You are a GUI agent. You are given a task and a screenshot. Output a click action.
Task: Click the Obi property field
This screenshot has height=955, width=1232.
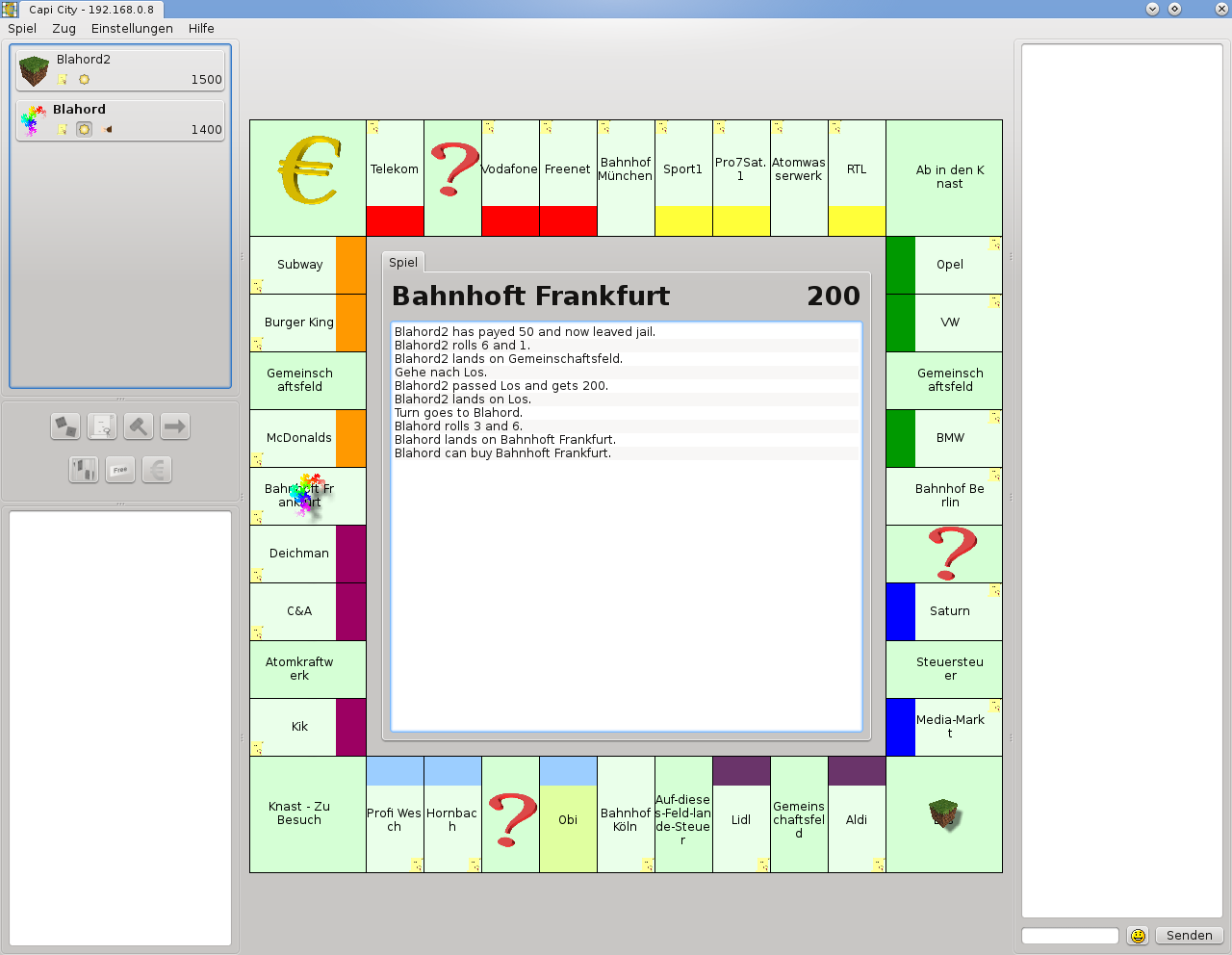click(568, 814)
